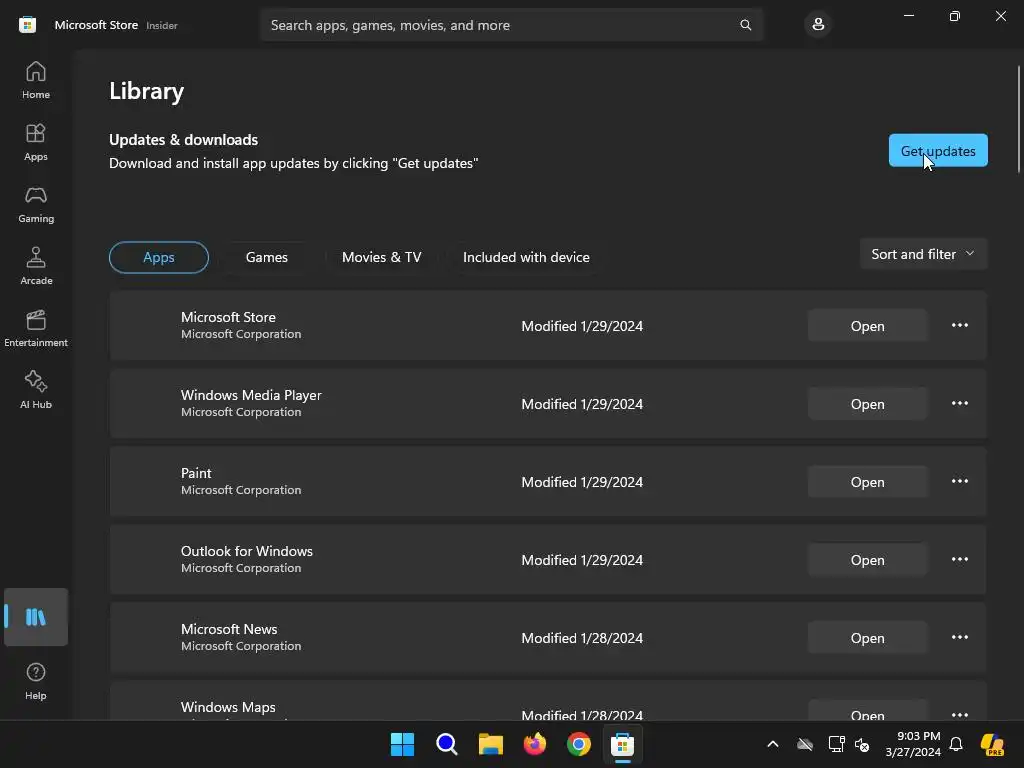Viewport: 1024px width, 768px height.
Task: Open AI Hub from the sidebar
Action: click(x=35, y=391)
